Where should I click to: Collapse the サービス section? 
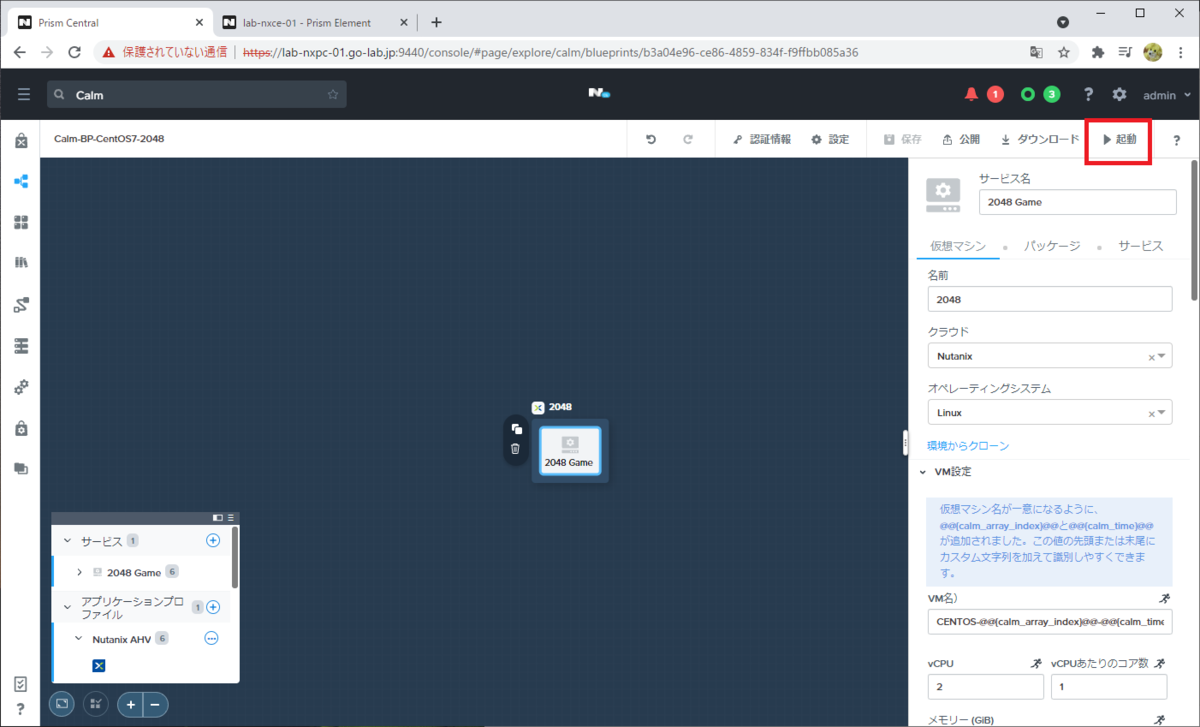(x=68, y=541)
